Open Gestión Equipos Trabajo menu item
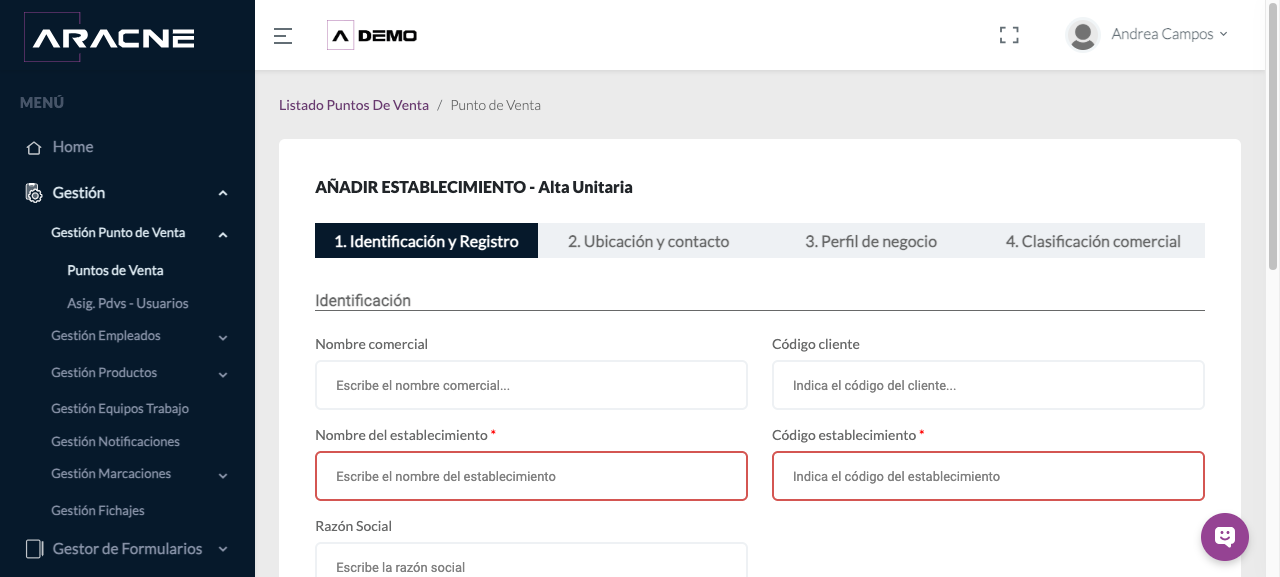1280x577 pixels. 120,408
